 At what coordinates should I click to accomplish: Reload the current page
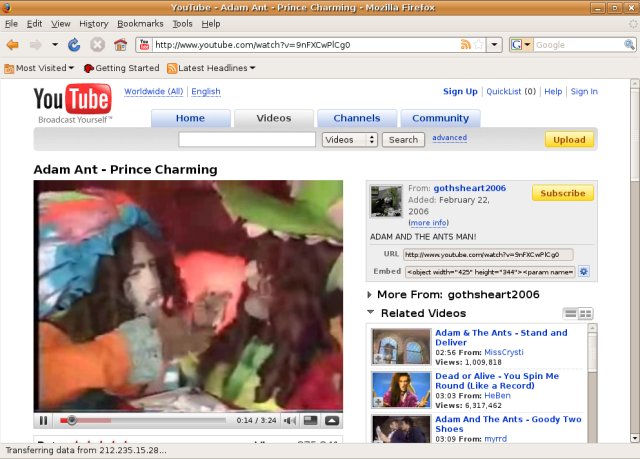[x=74, y=45]
